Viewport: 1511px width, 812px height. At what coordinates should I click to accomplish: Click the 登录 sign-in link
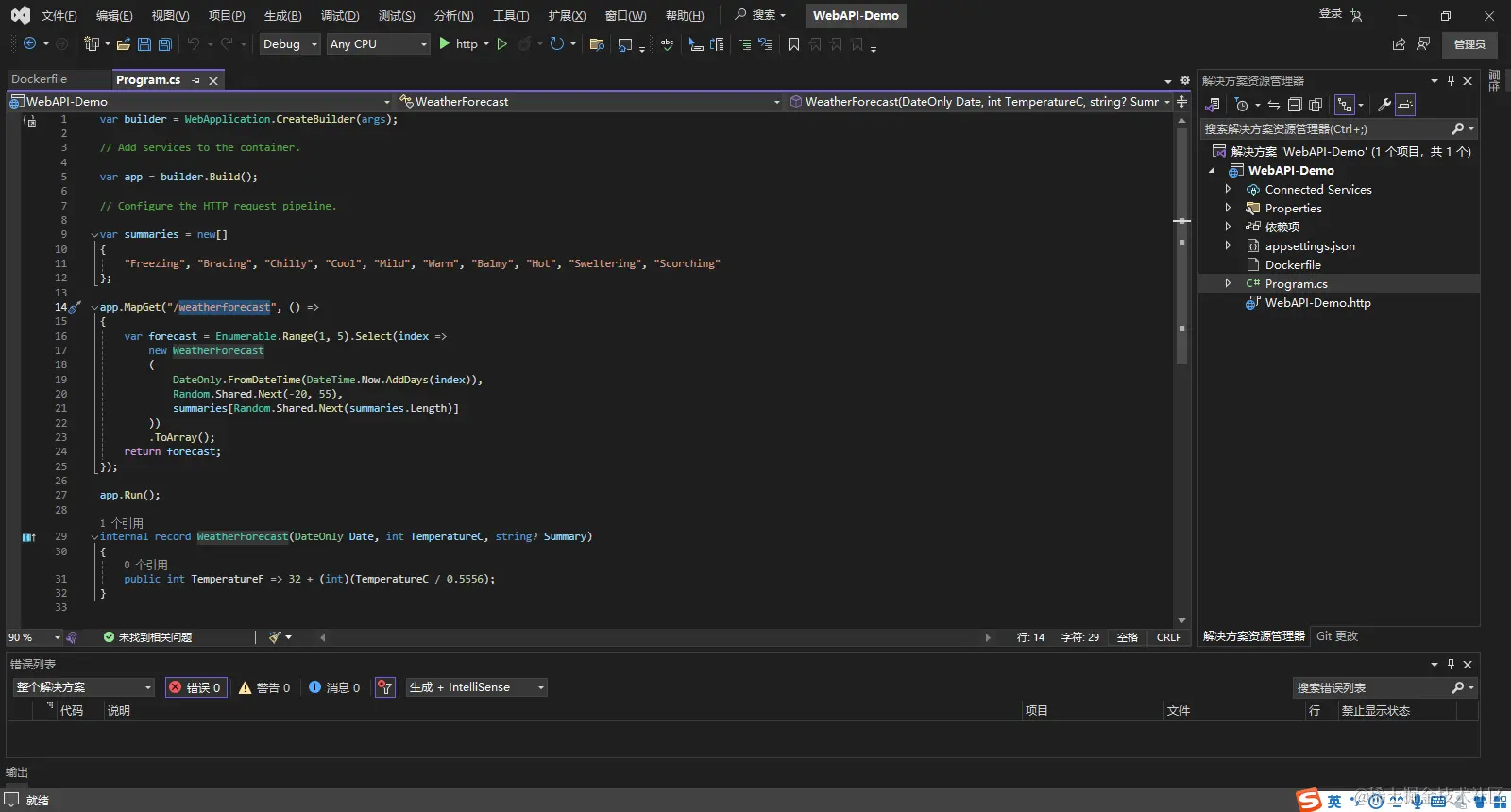click(x=1330, y=13)
